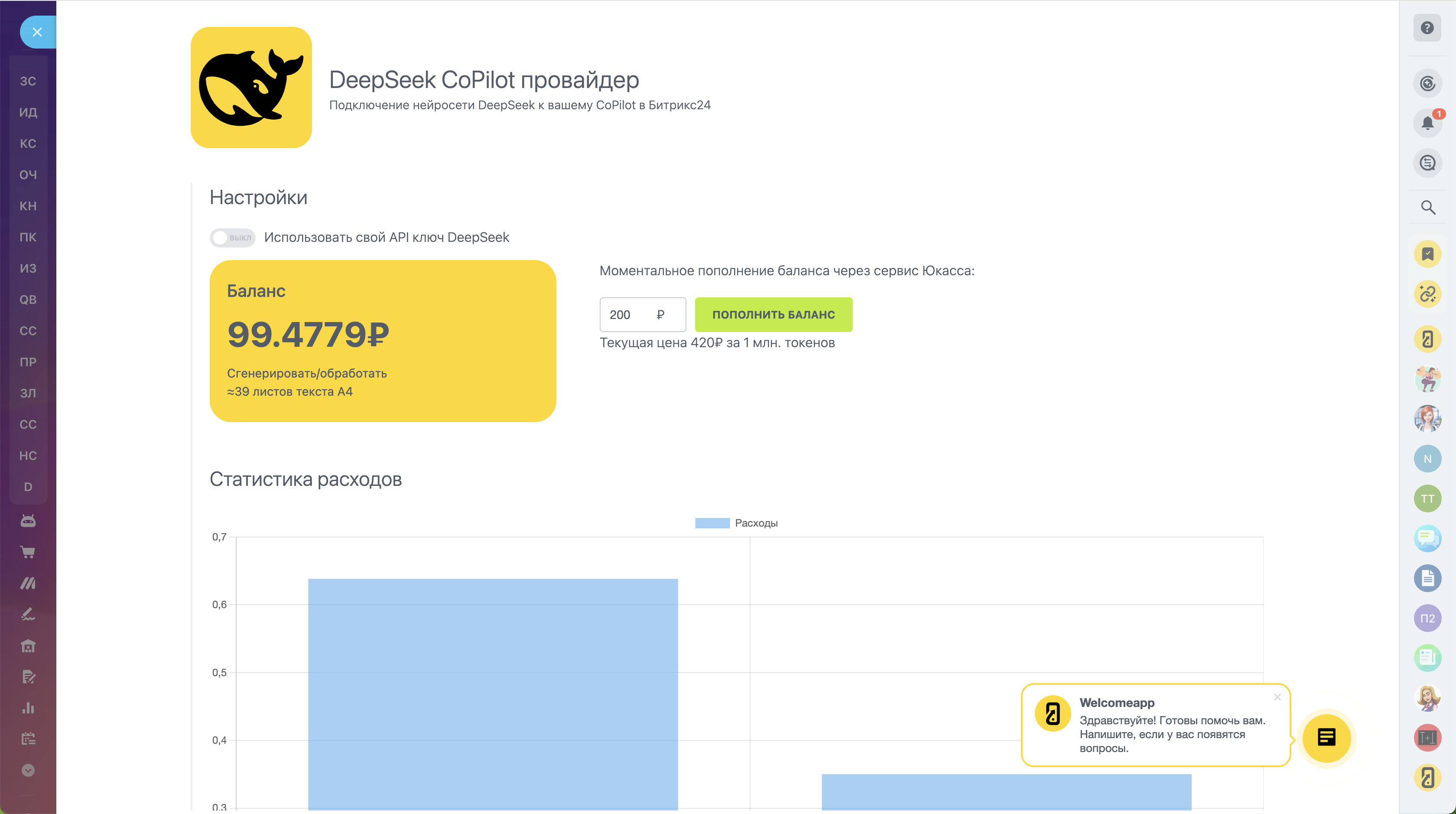This screenshot has width=1456, height=814.
Task: Open notifications bell with red badge
Action: coord(1427,123)
